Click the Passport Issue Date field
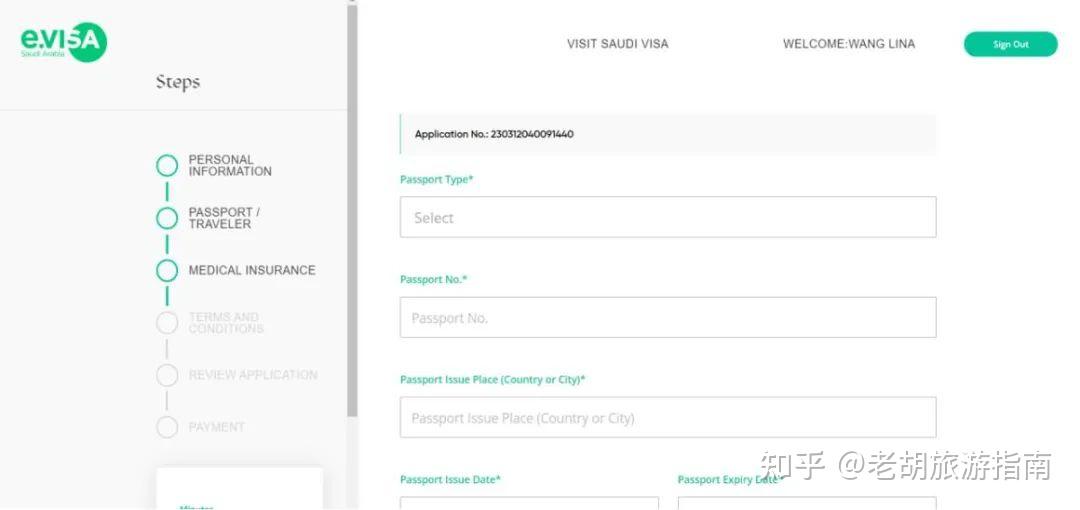The height and width of the screenshot is (510, 1080). point(529,503)
